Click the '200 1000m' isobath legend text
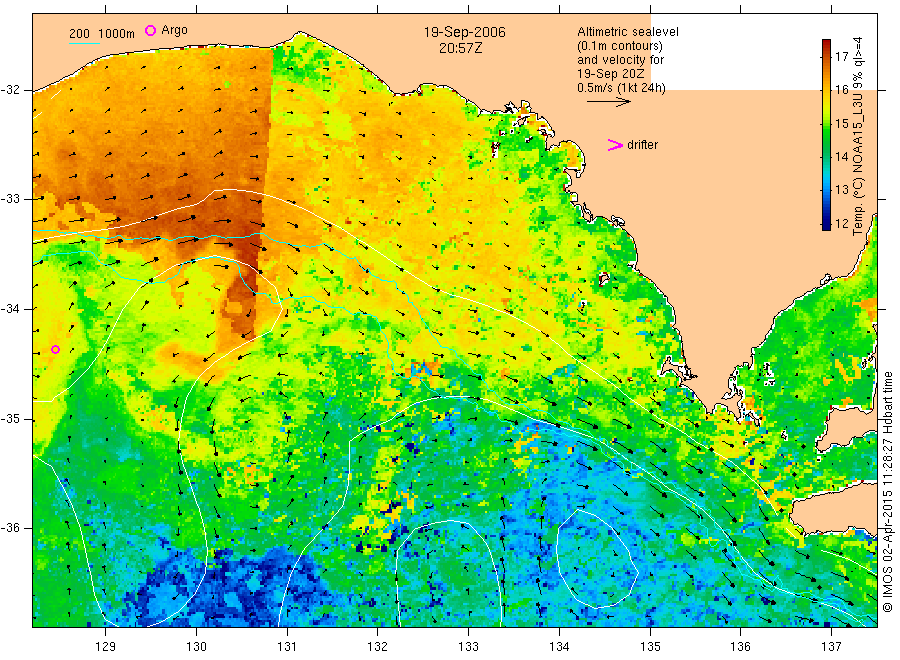The image size is (900, 660). click(102, 34)
